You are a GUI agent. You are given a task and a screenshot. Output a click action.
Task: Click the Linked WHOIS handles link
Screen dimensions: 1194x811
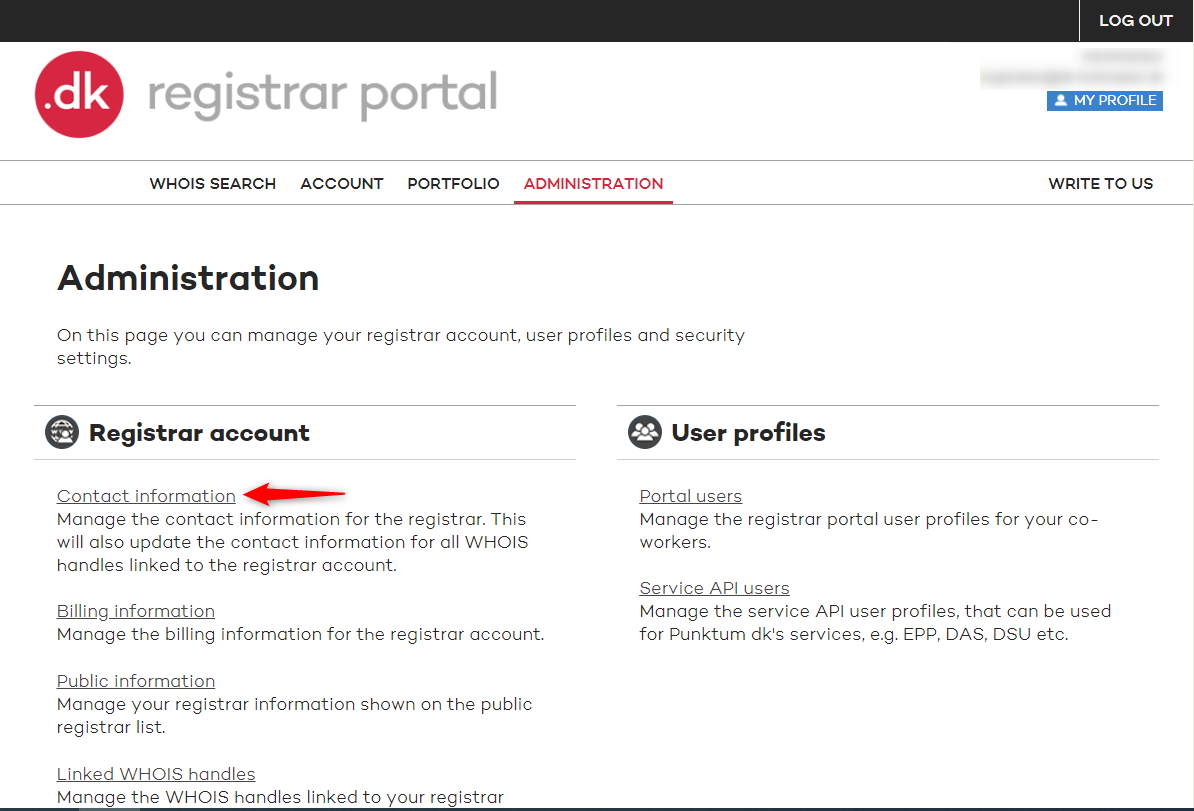pos(155,774)
